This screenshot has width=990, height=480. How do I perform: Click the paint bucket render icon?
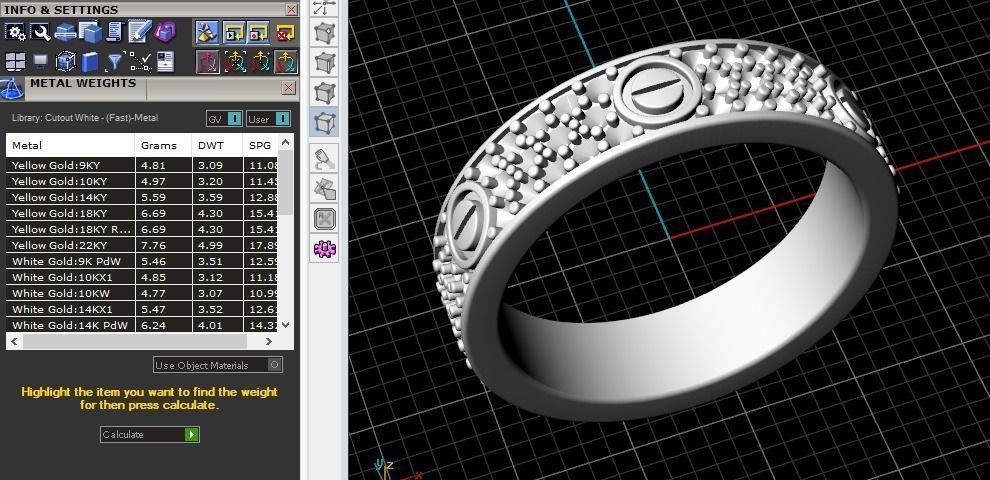point(325,159)
